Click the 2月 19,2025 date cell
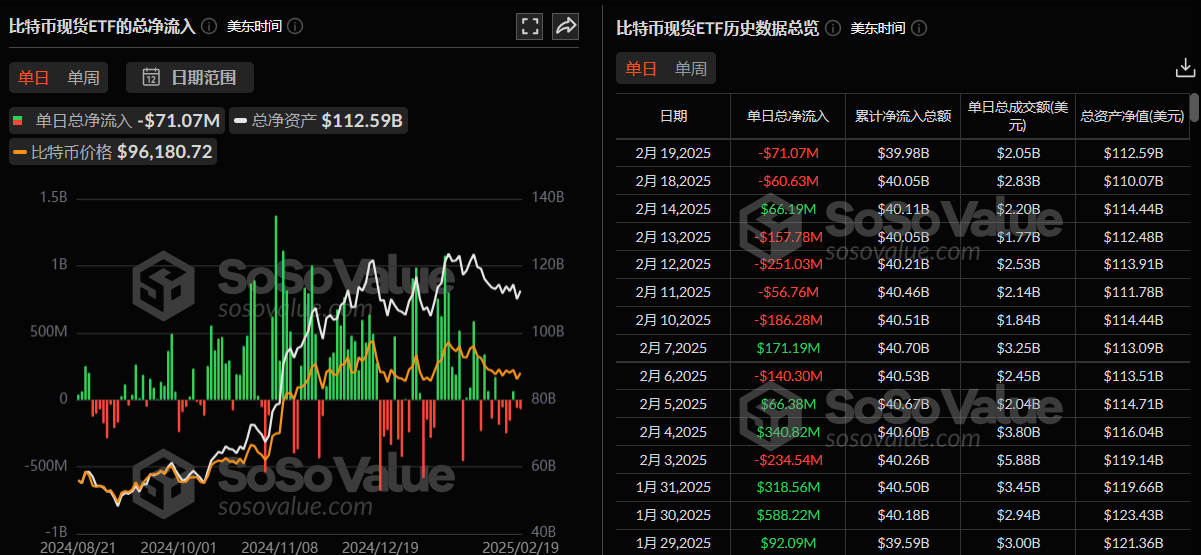 [673, 153]
